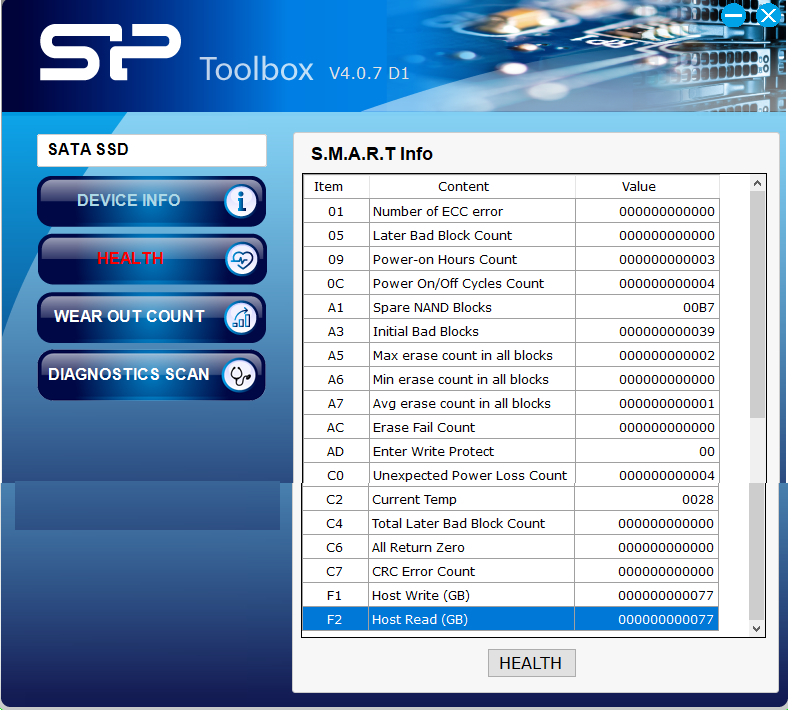The height and width of the screenshot is (712, 794).
Task: Click the value 00B7 for Spare NAND Blocks
Action: coord(698,307)
